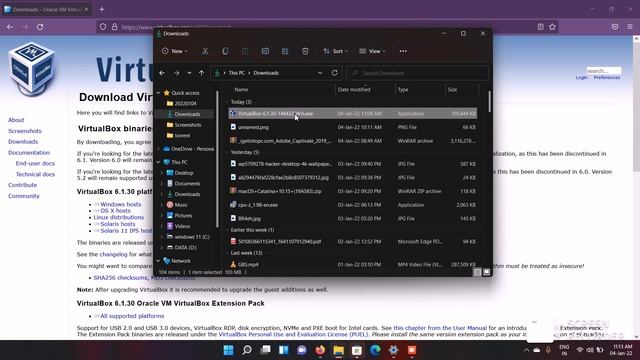Select the unnamed.png file
The image size is (640, 360).
point(353,127)
